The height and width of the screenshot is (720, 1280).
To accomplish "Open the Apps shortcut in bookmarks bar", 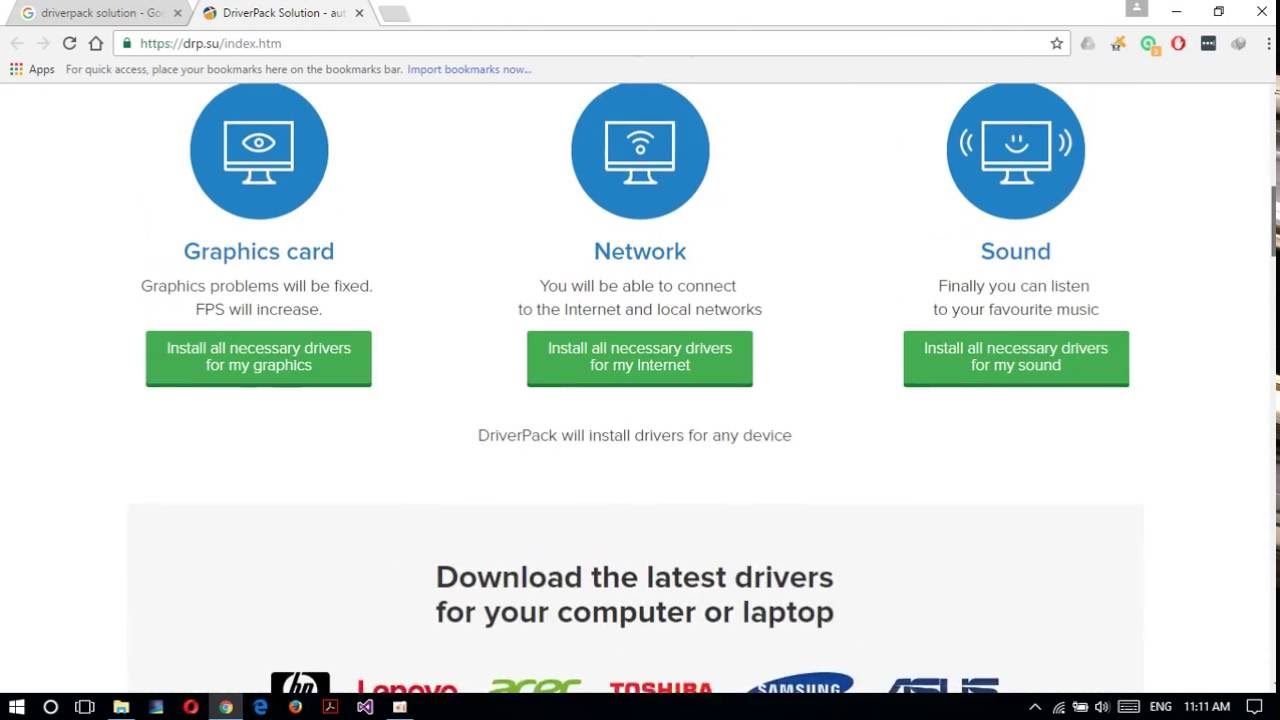I will (32, 69).
